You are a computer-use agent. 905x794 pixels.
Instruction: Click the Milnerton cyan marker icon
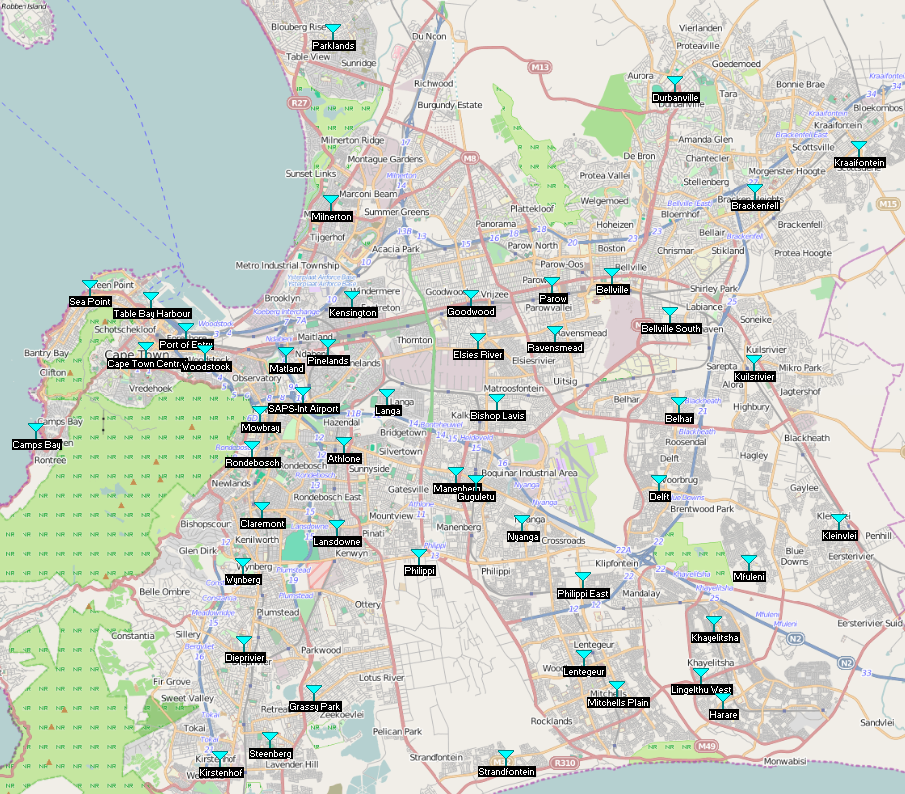331,202
